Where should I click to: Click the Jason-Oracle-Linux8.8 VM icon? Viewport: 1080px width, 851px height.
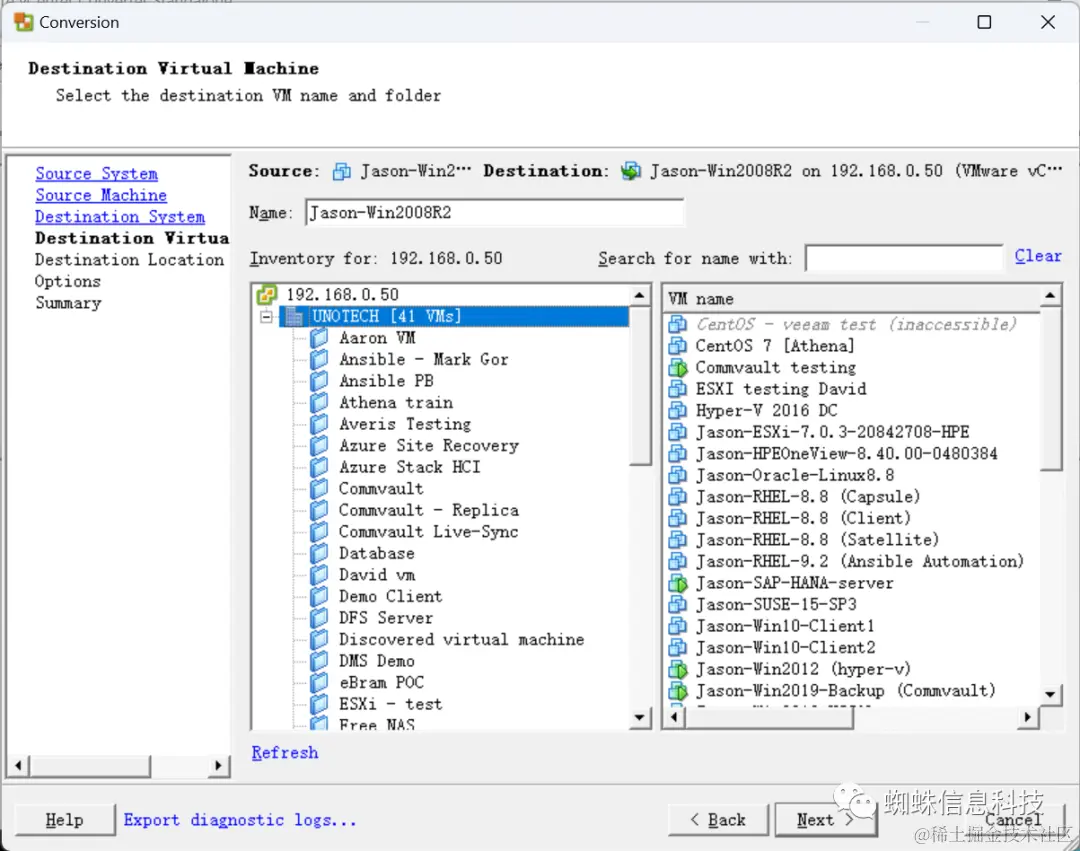click(x=678, y=475)
